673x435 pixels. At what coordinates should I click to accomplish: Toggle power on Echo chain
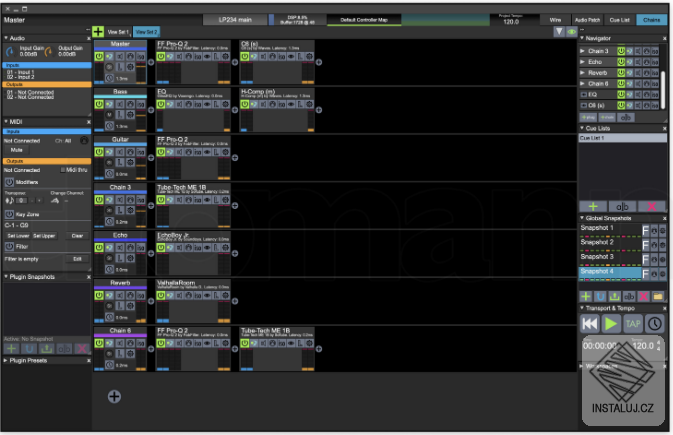pyautogui.click(x=99, y=248)
